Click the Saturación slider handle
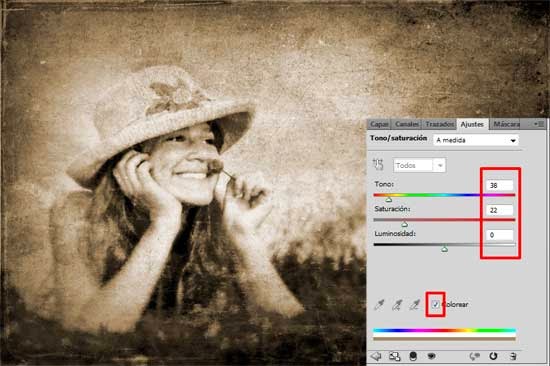 point(404,224)
